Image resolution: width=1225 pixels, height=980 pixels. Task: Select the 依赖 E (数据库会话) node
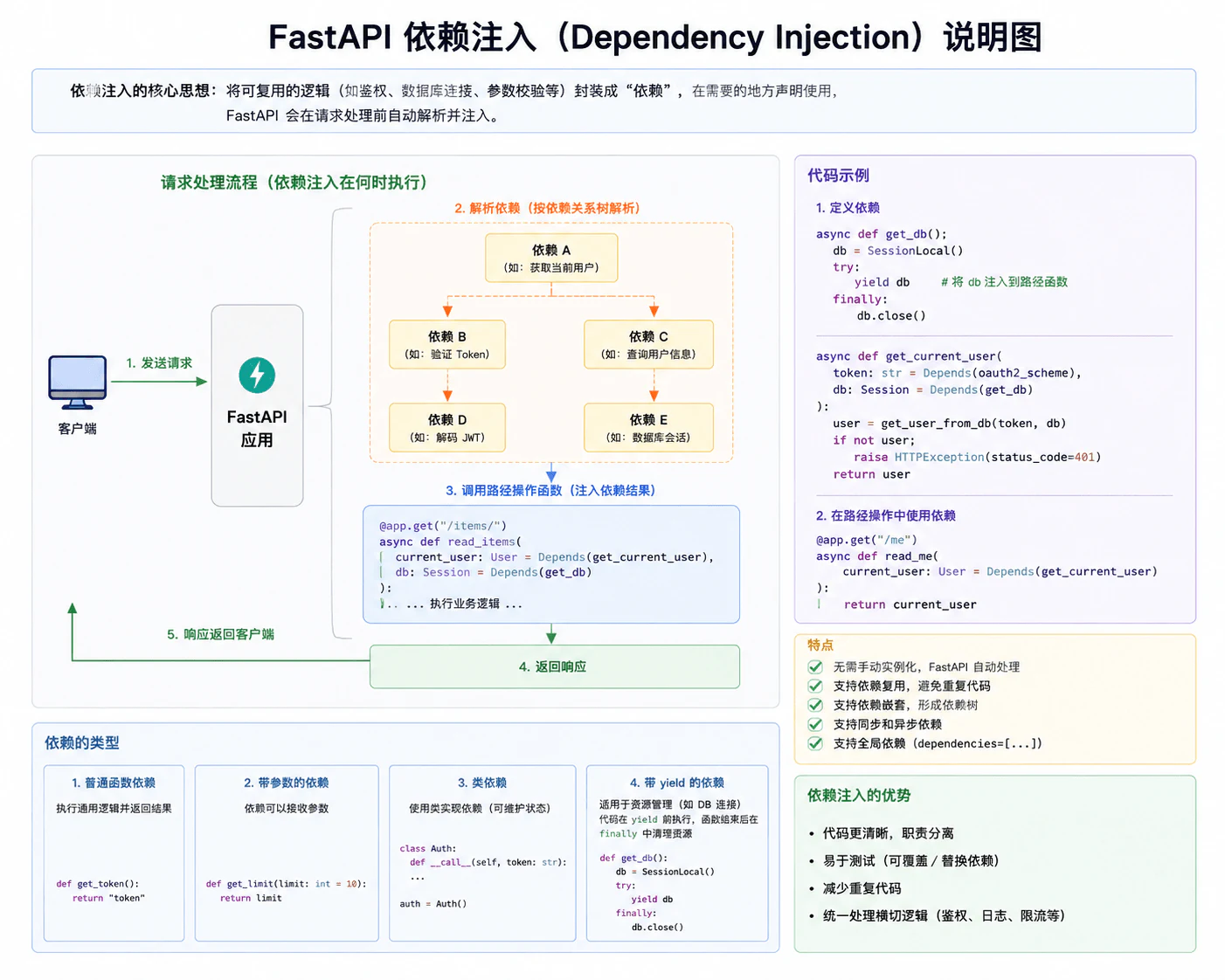648,427
